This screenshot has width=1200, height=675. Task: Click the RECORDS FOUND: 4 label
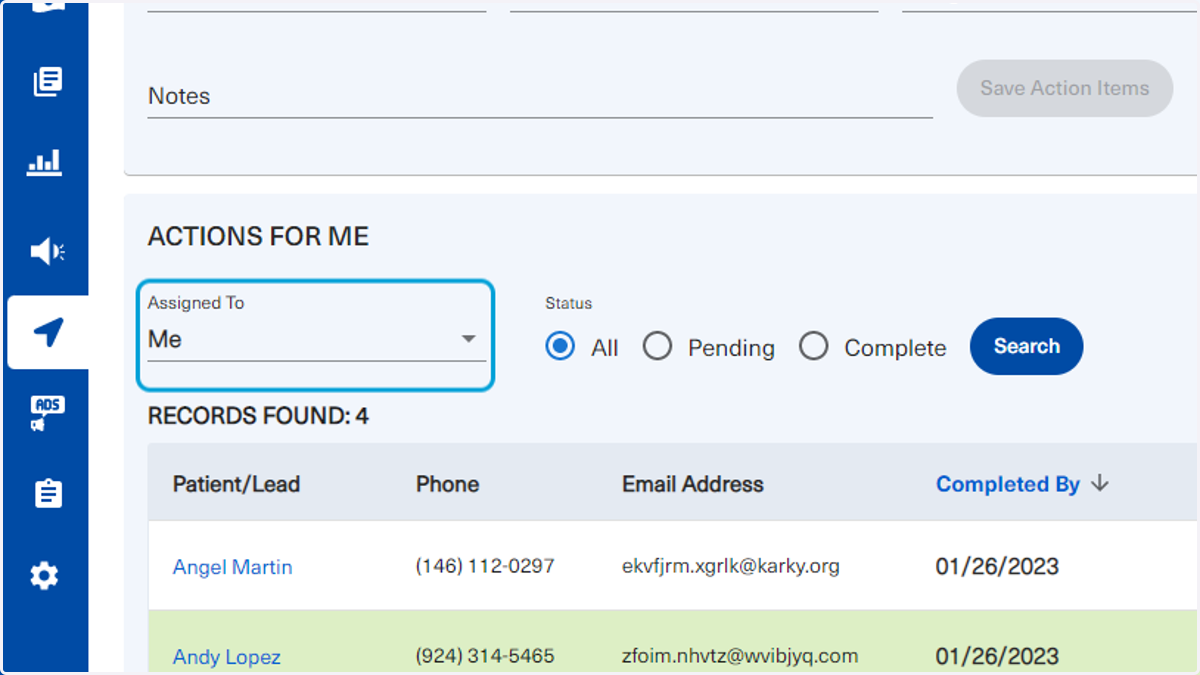tap(258, 416)
